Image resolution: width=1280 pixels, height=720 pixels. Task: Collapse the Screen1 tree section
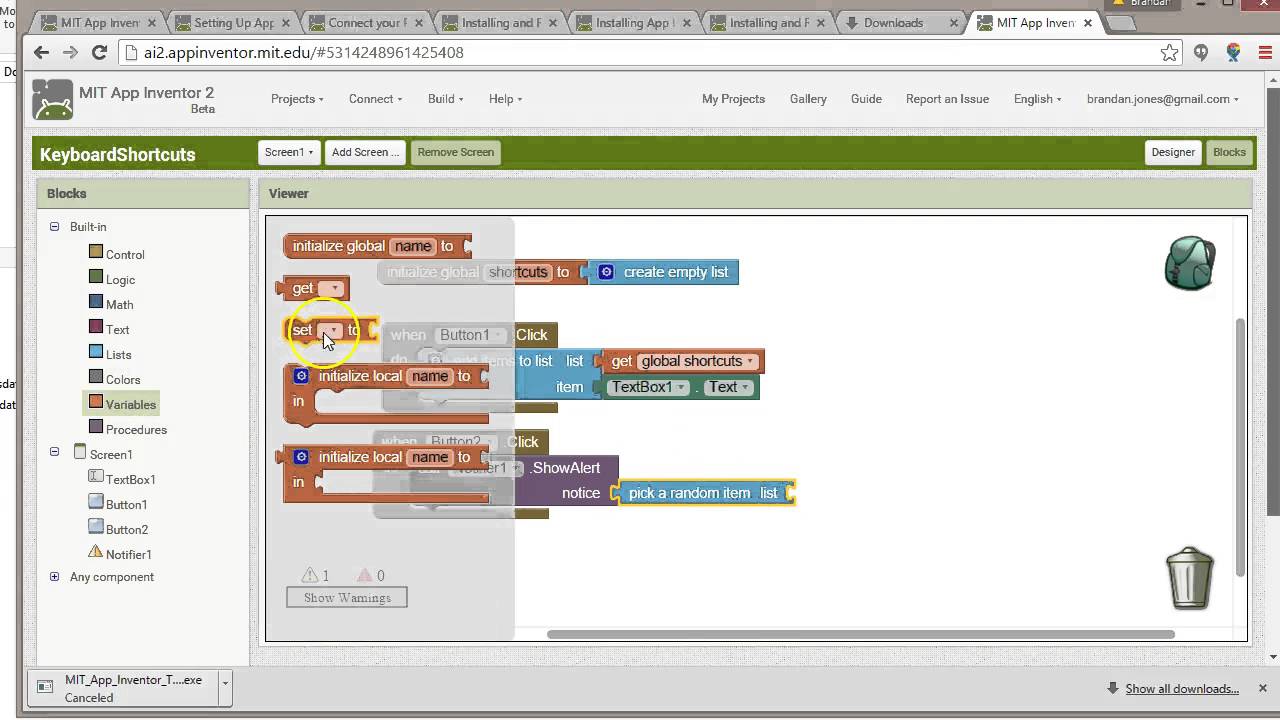click(55, 452)
